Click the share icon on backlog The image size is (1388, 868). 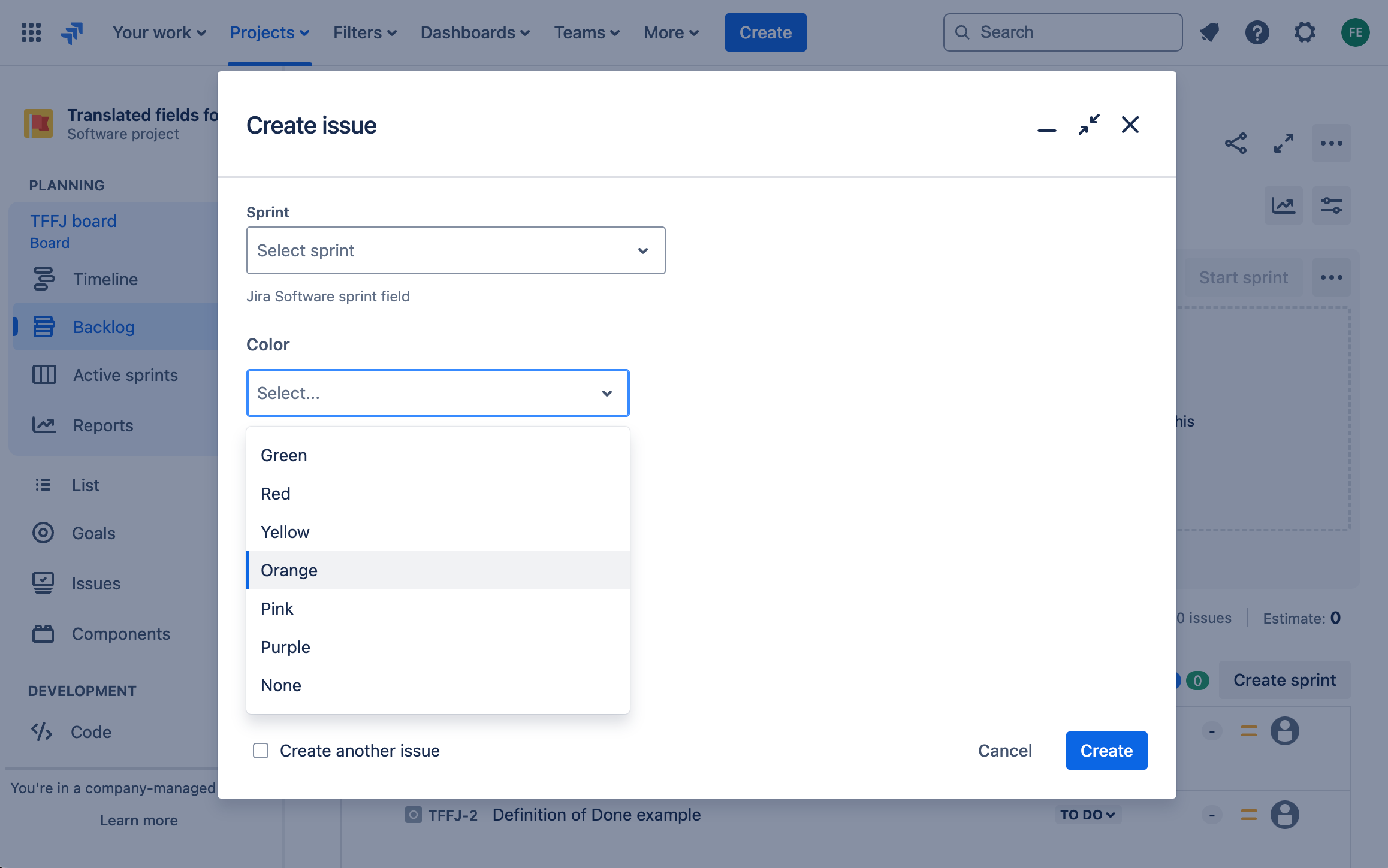1236,143
